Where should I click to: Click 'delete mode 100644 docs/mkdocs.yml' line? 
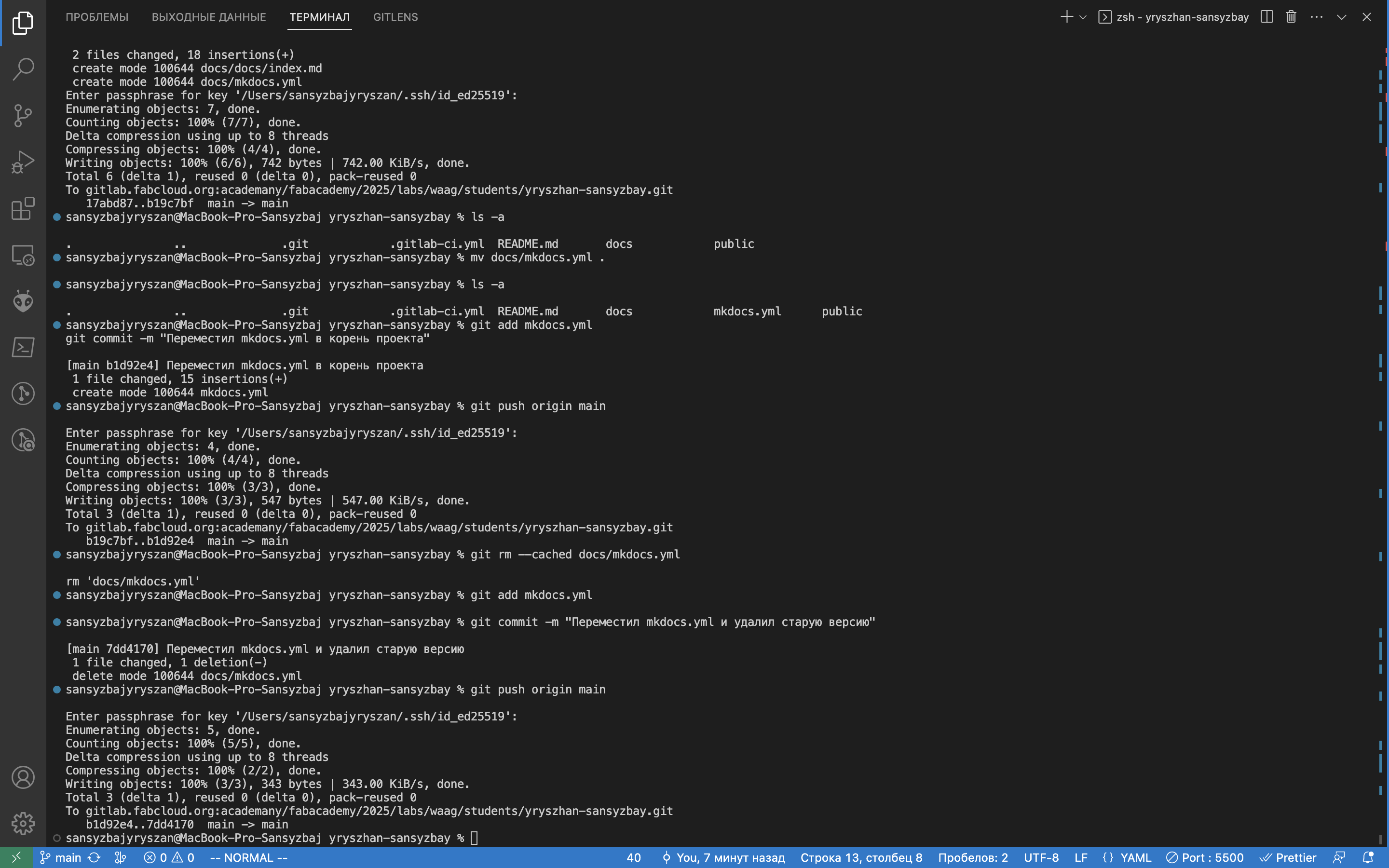[x=187, y=676]
